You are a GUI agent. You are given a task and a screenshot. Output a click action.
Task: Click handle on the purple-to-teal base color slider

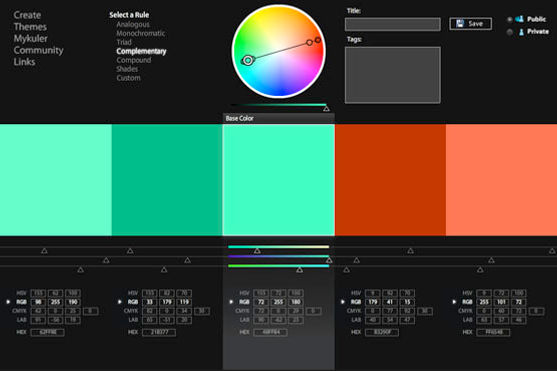click(329, 260)
